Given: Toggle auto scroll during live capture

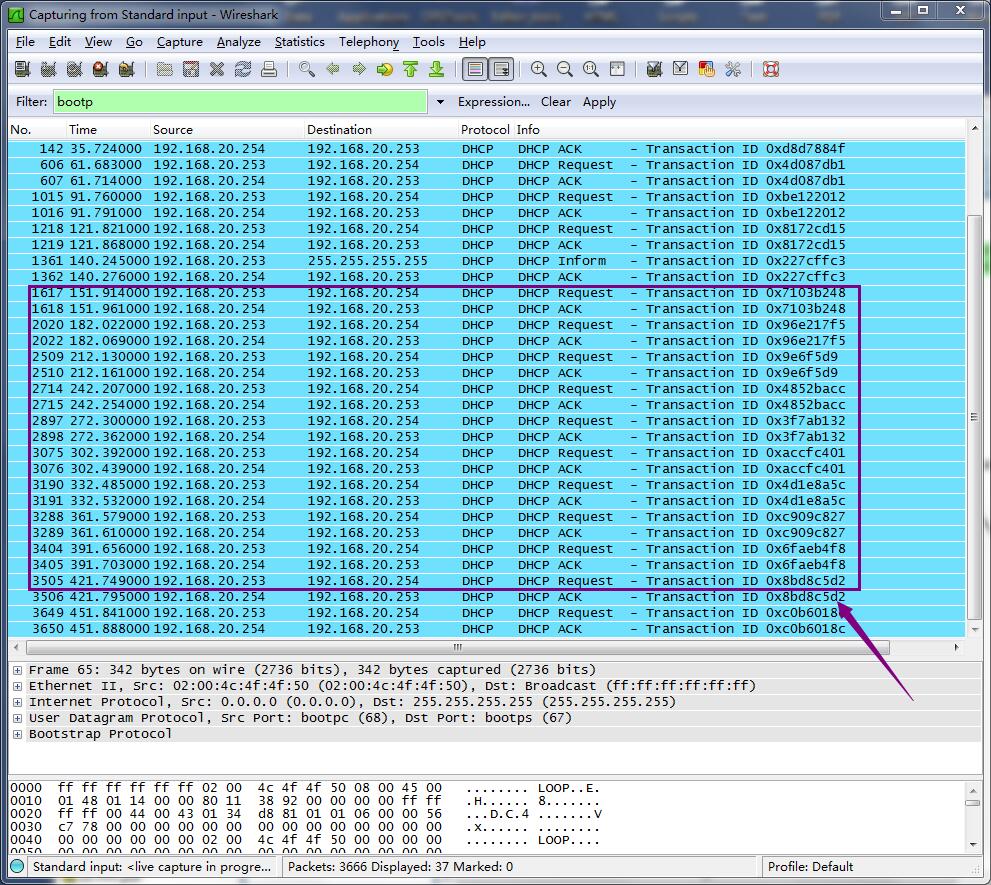Looking at the screenshot, I should [x=501, y=69].
